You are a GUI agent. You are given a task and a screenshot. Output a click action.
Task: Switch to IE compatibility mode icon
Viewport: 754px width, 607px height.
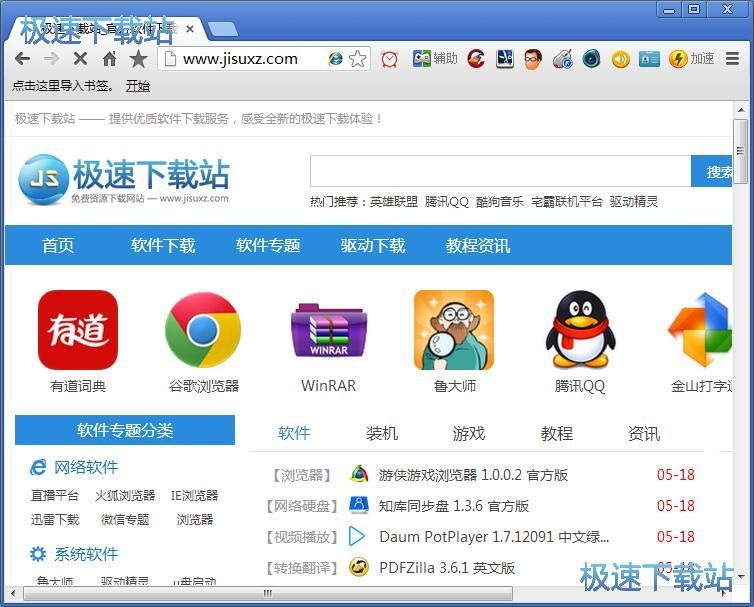click(336, 59)
